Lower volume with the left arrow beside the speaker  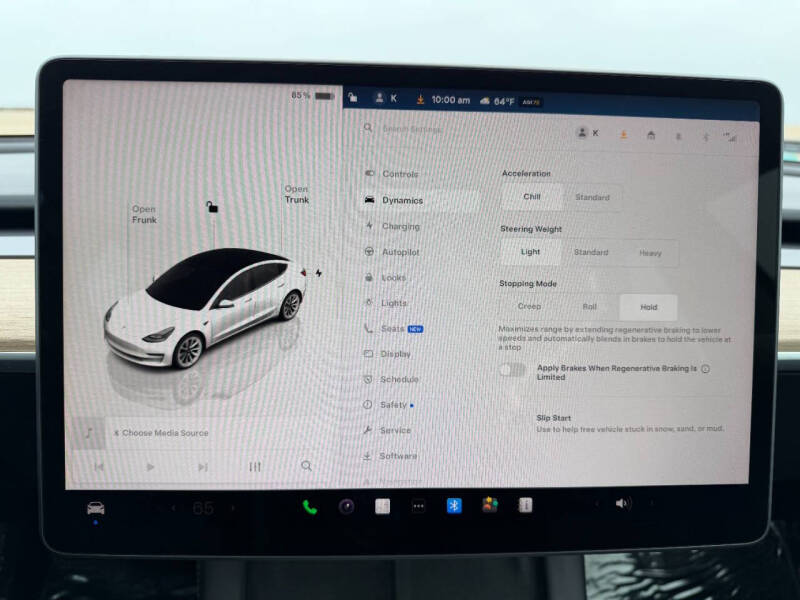[x=596, y=504]
